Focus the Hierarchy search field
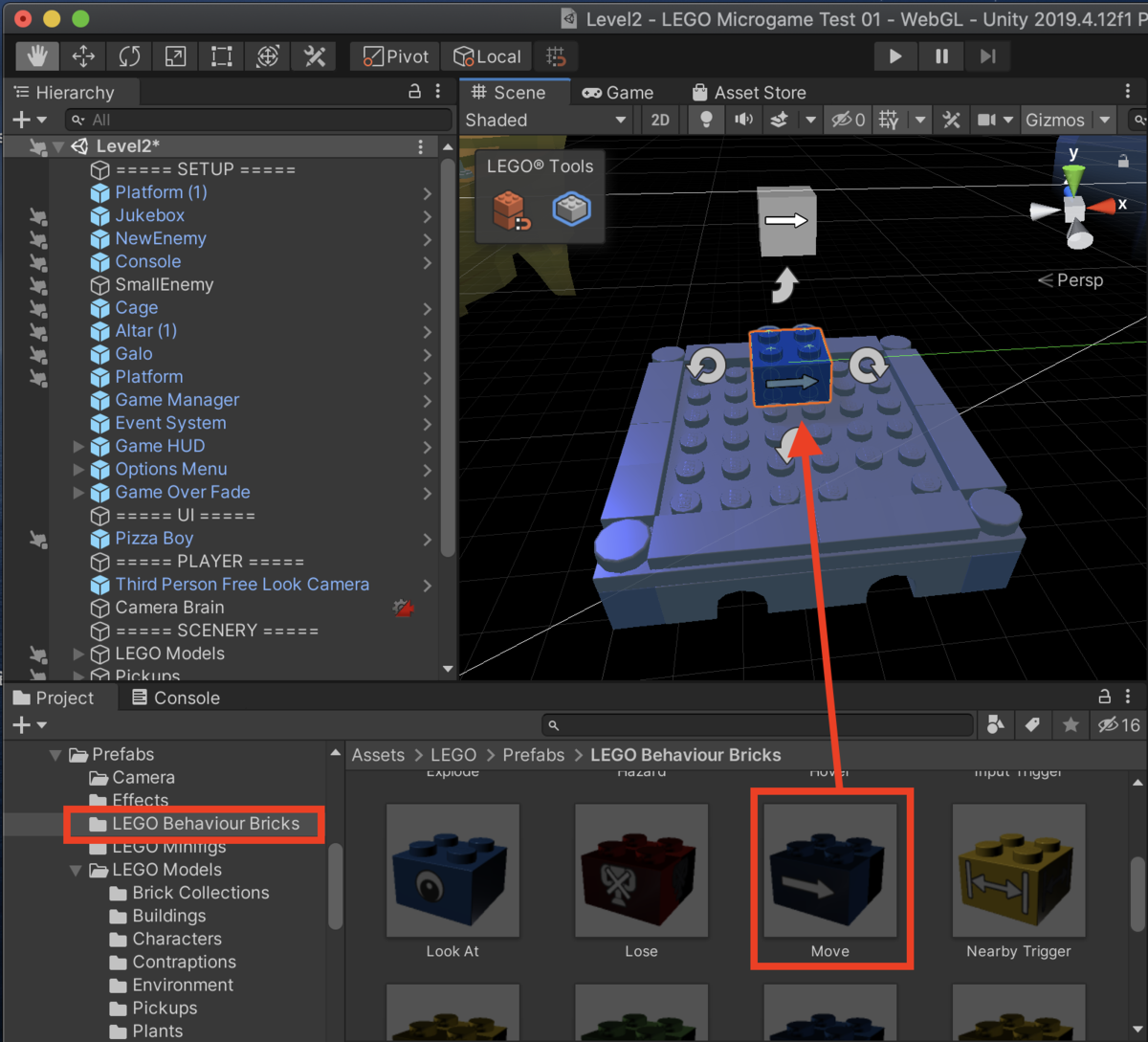The image size is (1148, 1042). 258,120
